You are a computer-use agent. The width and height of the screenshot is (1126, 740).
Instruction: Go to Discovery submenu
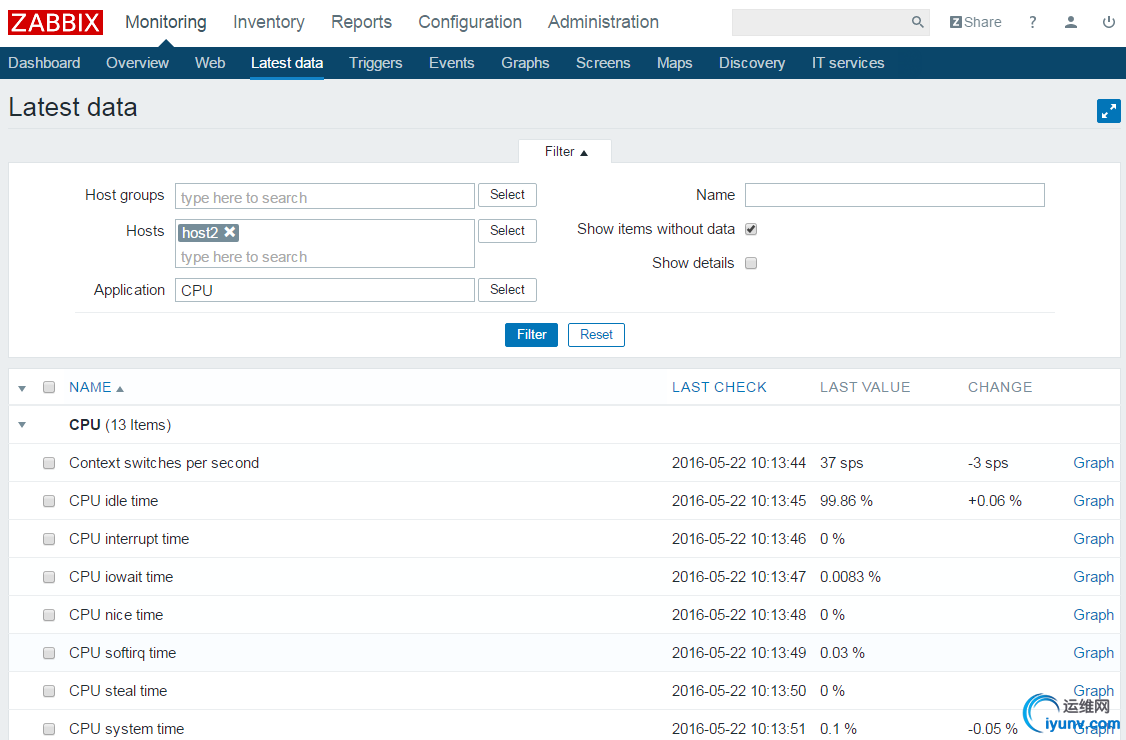752,63
